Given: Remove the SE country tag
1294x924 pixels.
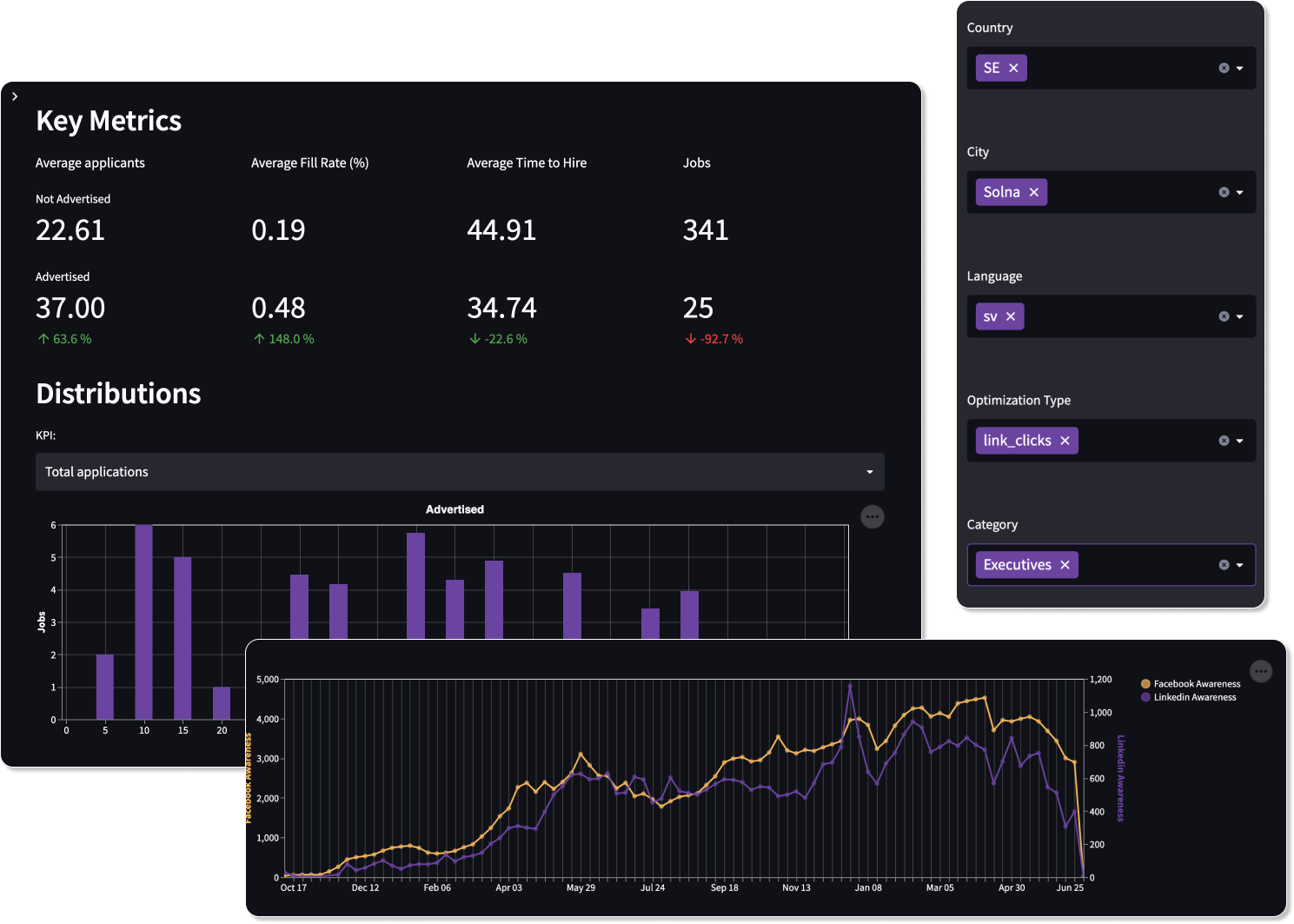Looking at the screenshot, I should pyautogui.click(x=1013, y=68).
